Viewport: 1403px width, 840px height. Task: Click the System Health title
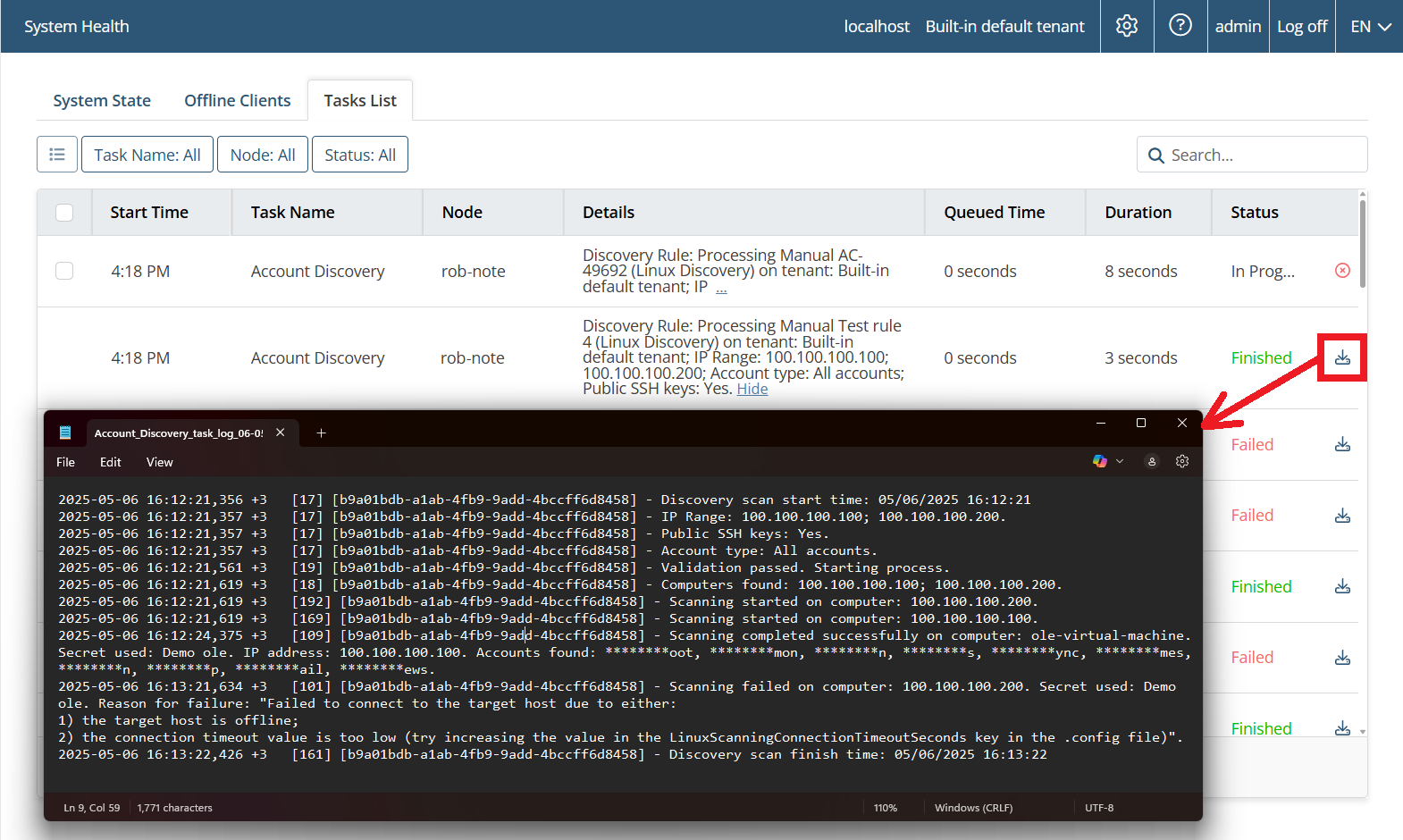77,27
